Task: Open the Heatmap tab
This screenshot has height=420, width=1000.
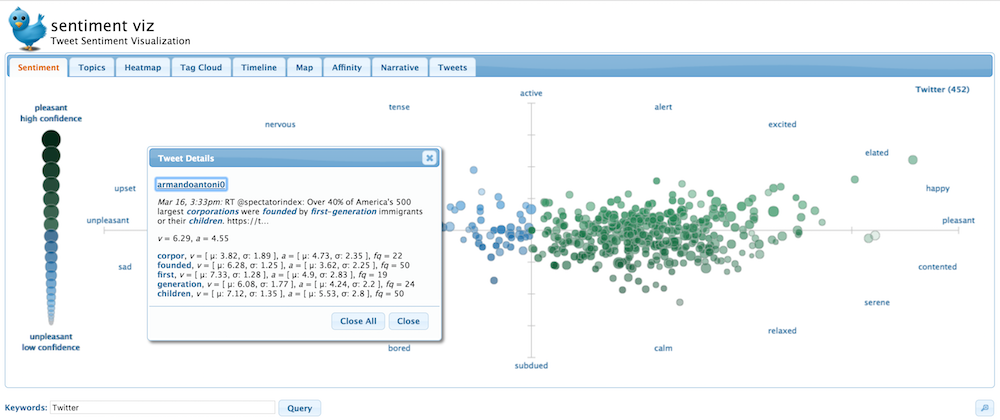Action: [x=141, y=67]
